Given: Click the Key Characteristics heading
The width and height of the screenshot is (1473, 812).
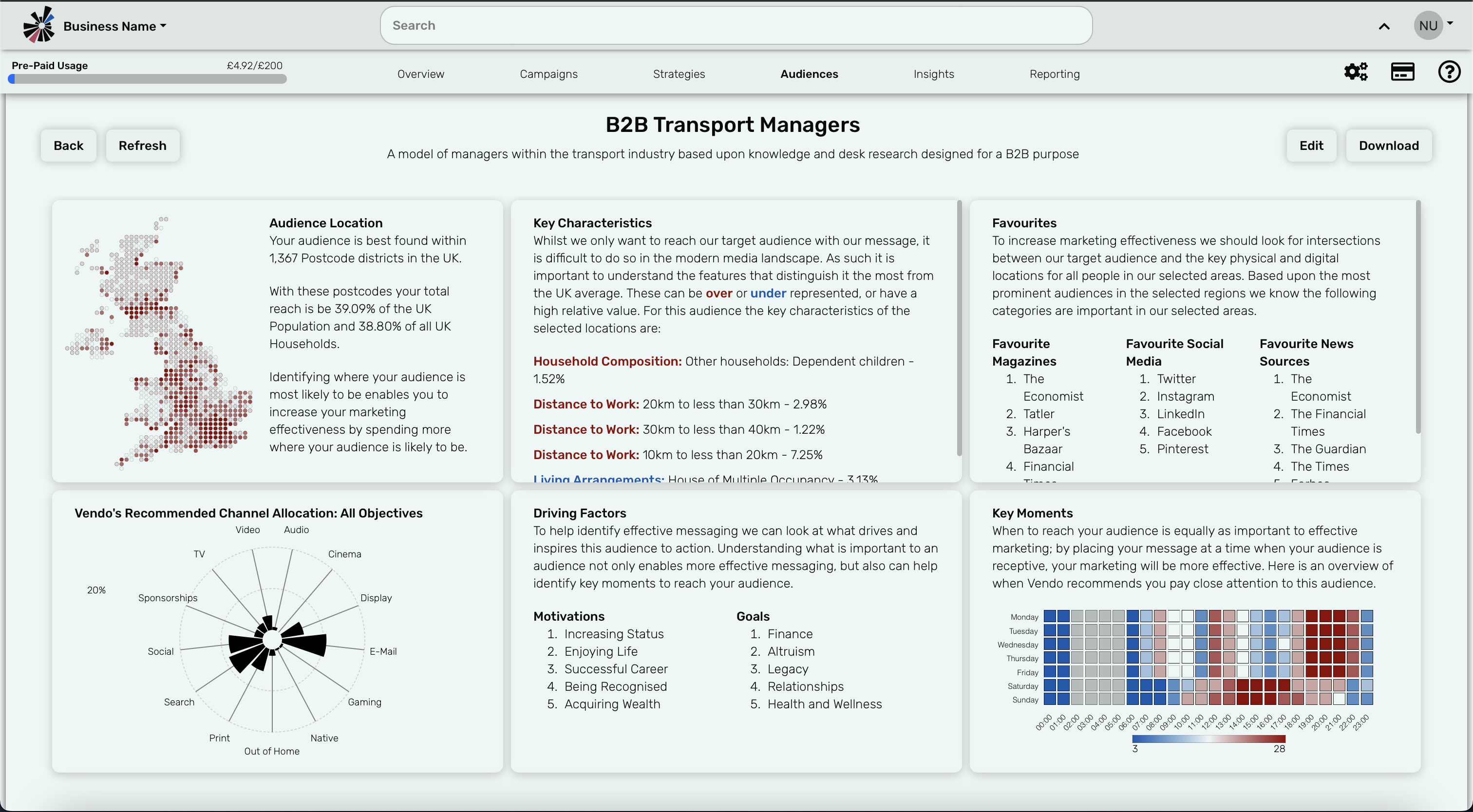Looking at the screenshot, I should coord(592,223).
